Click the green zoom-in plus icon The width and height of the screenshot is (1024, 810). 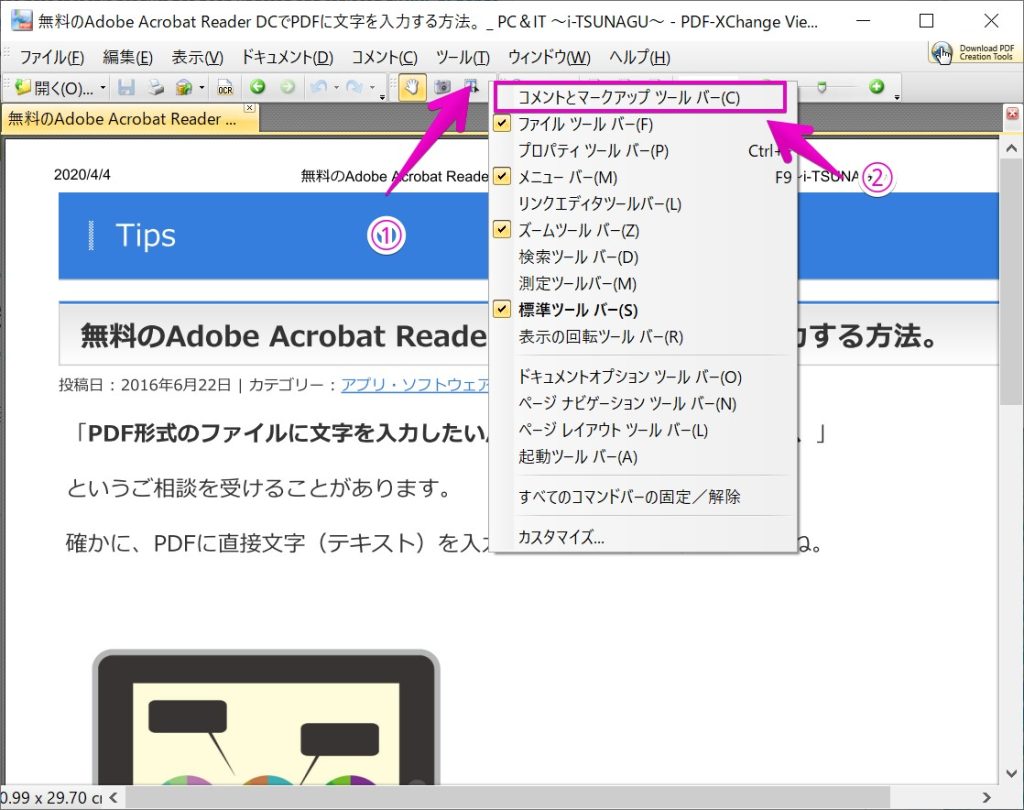point(877,87)
